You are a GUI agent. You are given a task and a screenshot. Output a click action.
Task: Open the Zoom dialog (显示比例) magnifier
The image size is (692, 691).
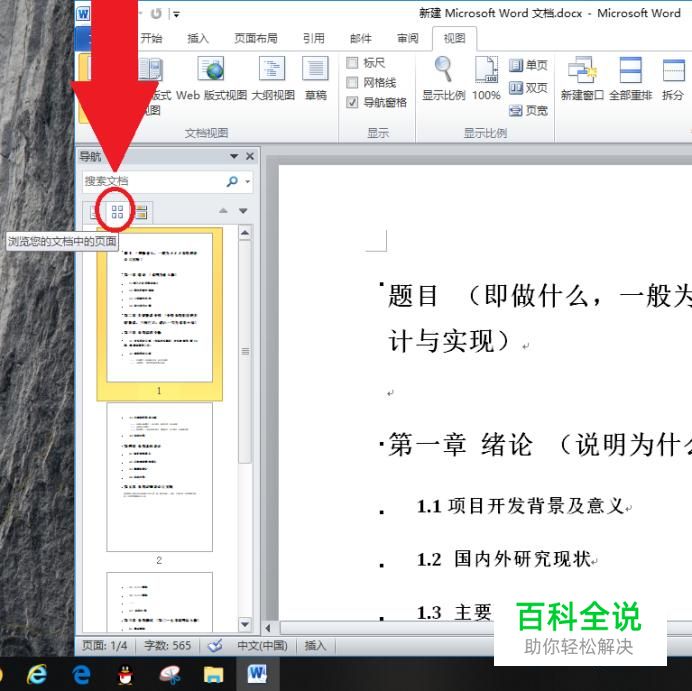coord(443,79)
